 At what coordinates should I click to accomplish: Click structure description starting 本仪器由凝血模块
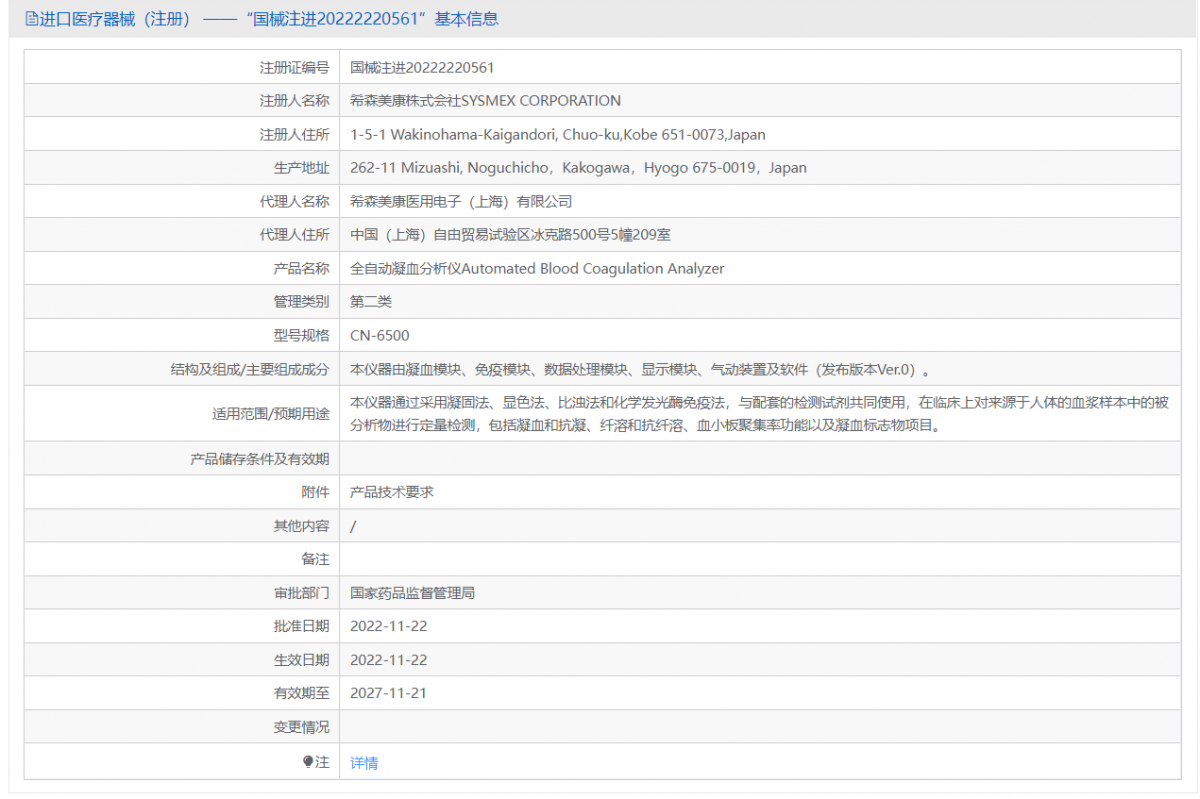point(640,369)
